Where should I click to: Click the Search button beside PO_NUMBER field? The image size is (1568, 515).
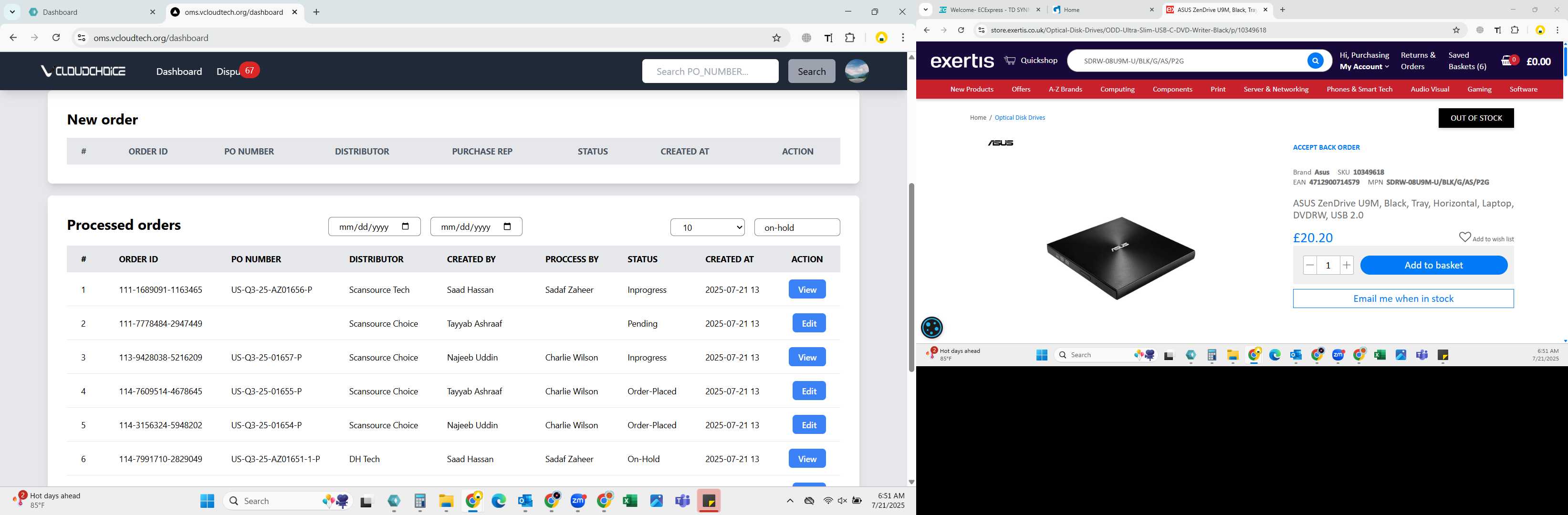click(811, 71)
